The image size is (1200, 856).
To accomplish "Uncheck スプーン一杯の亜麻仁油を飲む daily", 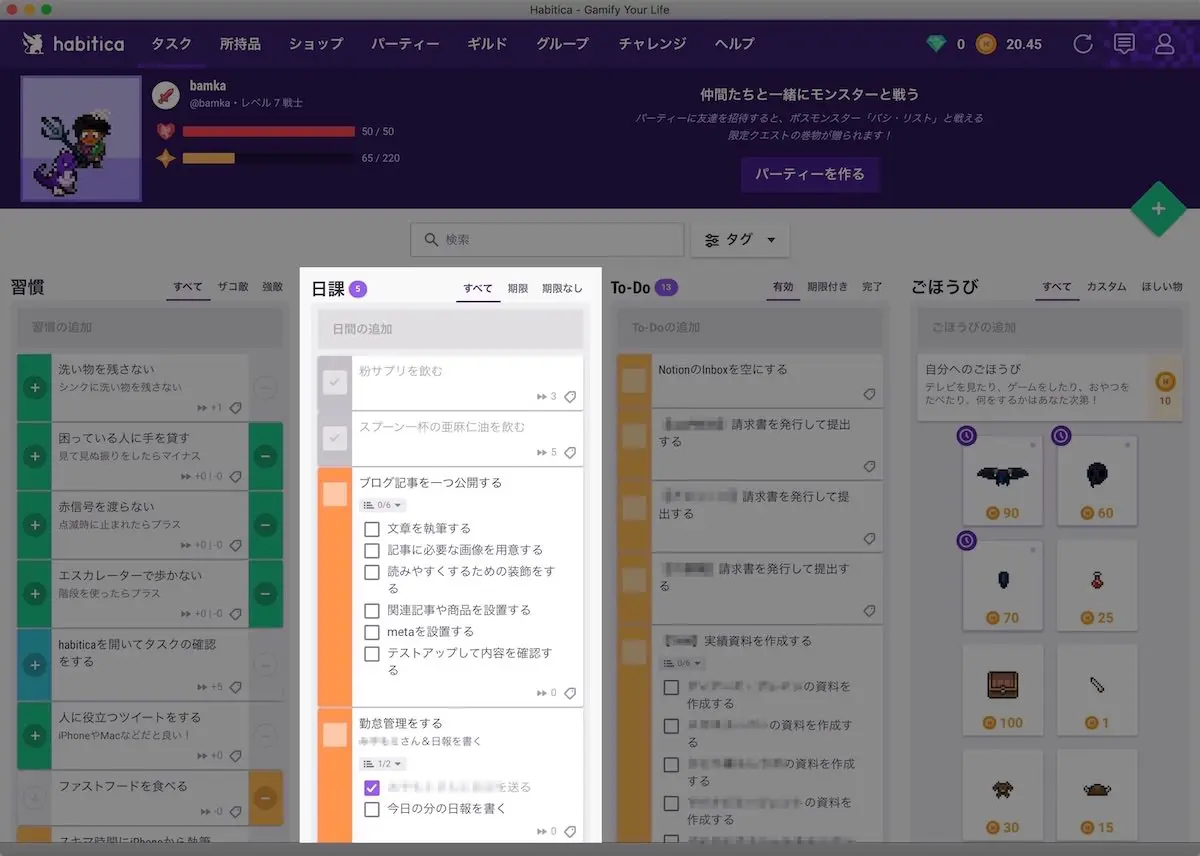I will click(x=335, y=437).
